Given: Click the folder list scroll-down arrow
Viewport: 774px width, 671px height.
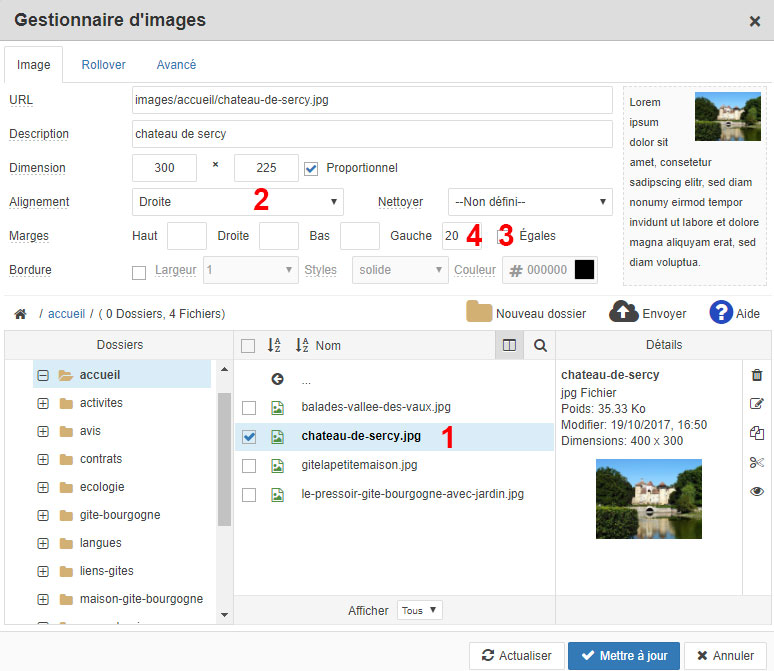Looking at the screenshot, I should coord(224,615).
